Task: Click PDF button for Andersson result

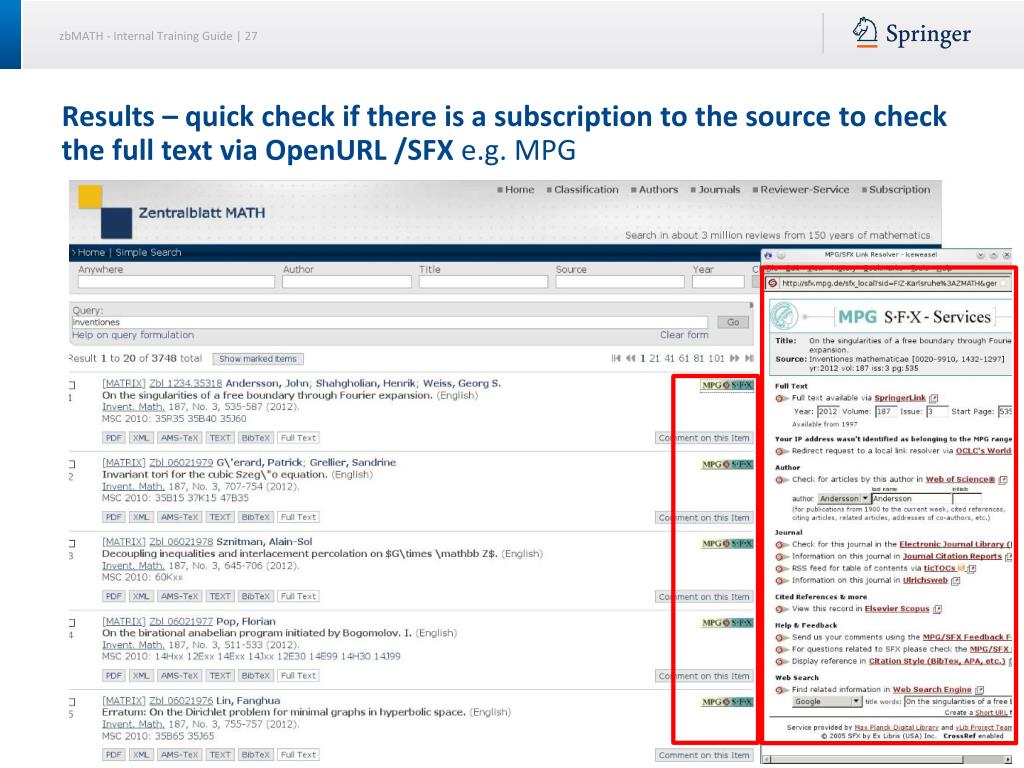Action: tap(114, 438)
